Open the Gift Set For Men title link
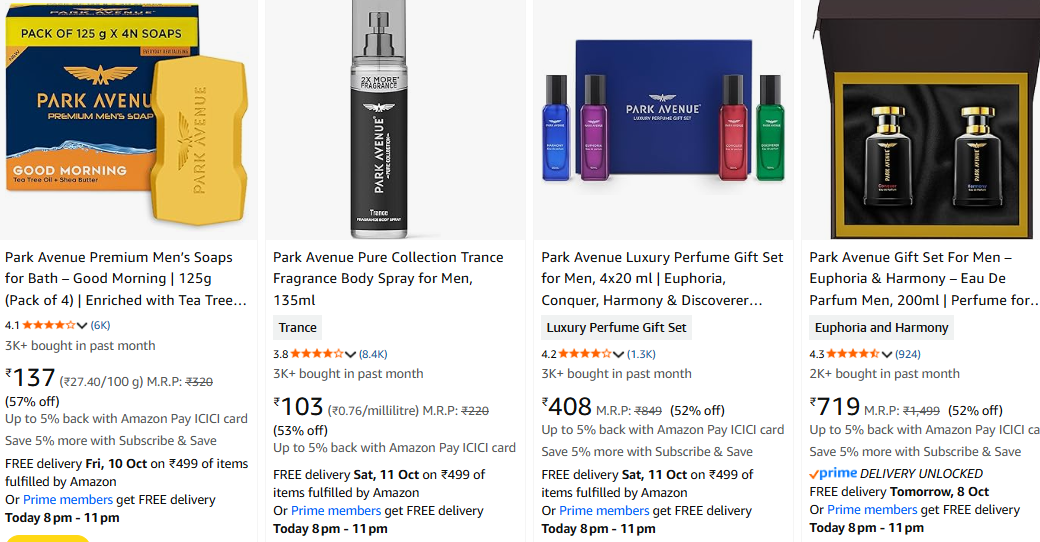The width and height of the screenshot is (1040, 542). (924, 278)
